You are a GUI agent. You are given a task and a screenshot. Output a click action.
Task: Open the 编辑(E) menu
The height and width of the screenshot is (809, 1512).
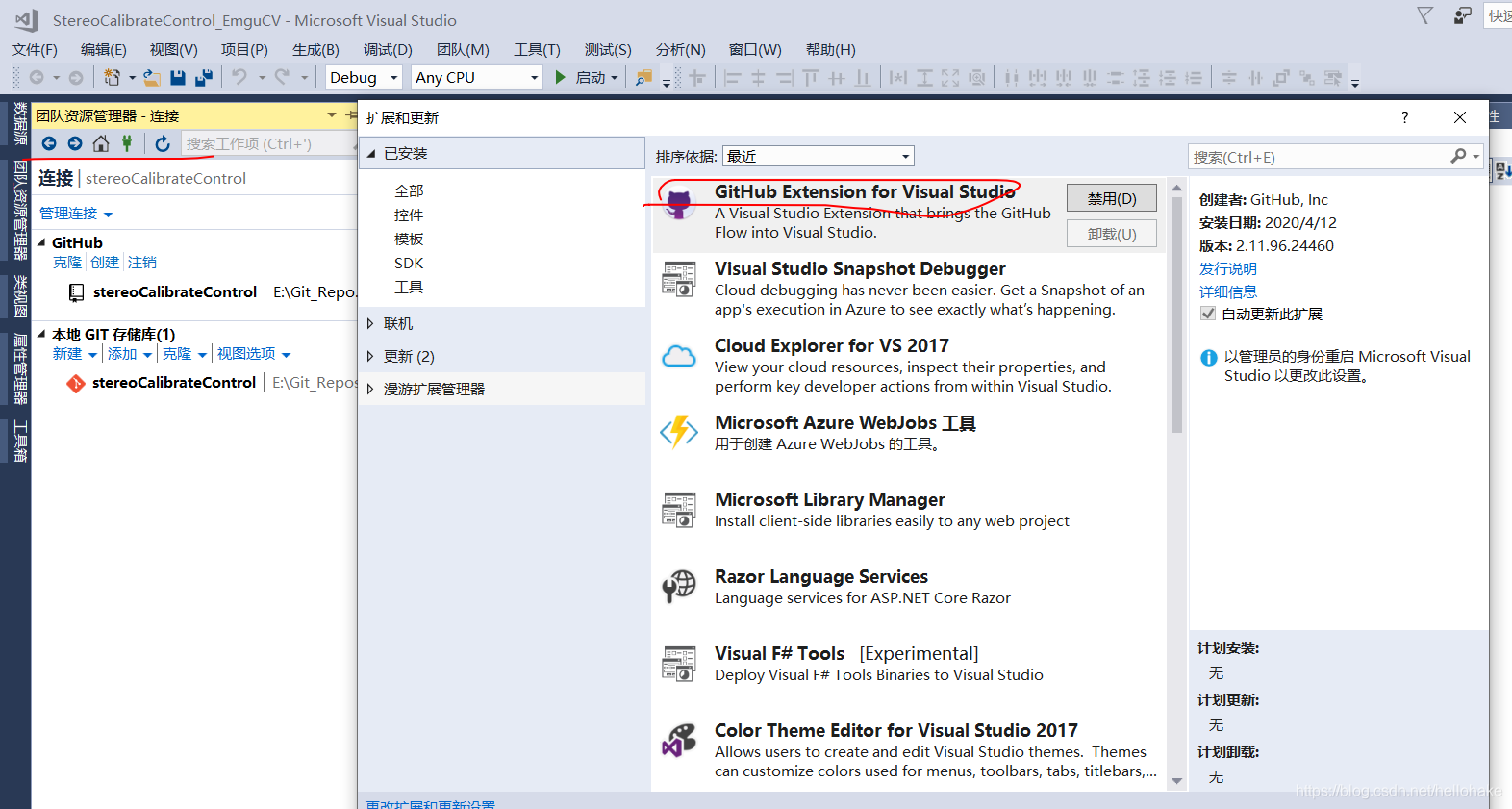(104, 50)
